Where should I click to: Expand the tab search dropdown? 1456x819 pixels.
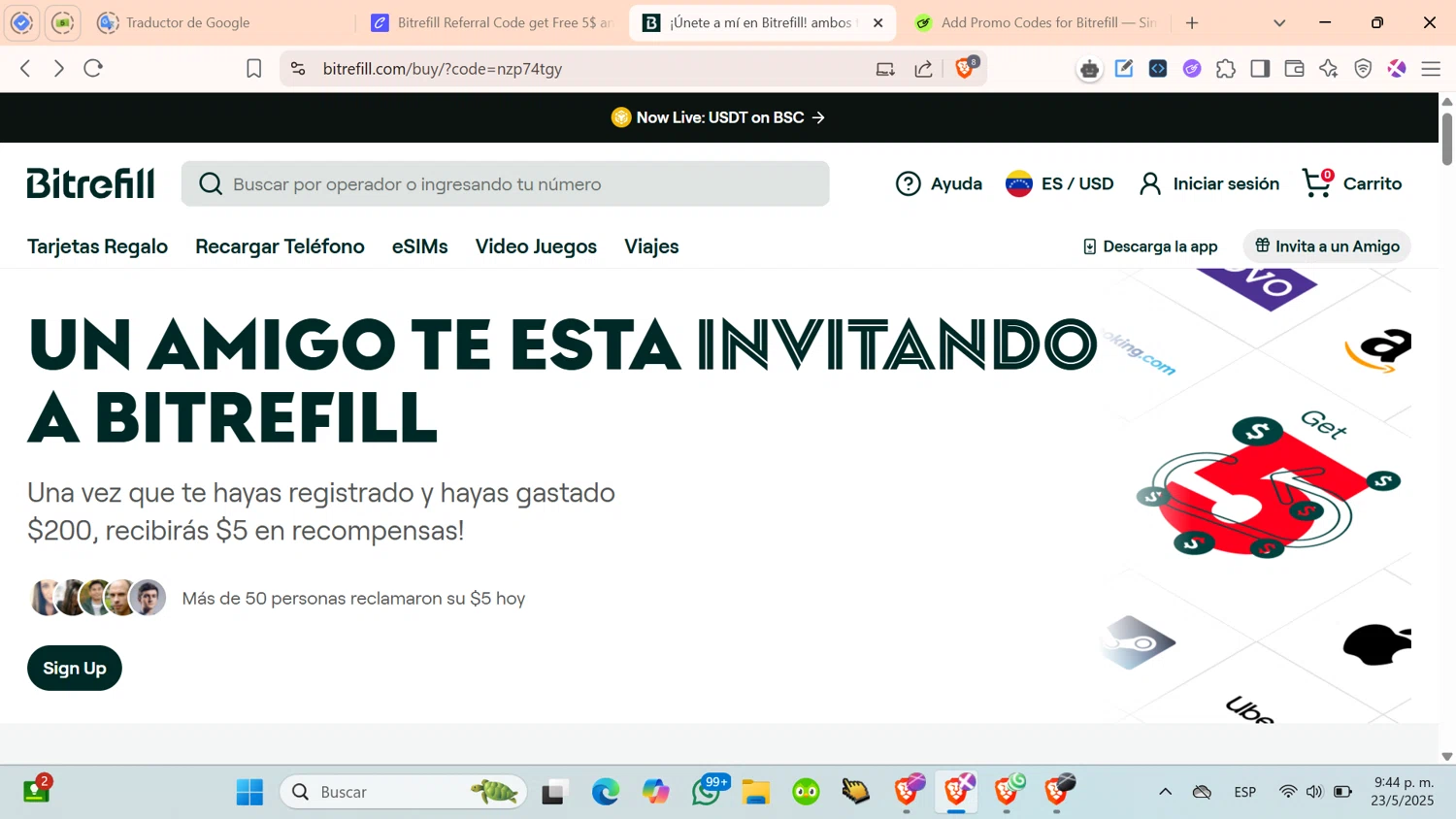coord(1279,22)
